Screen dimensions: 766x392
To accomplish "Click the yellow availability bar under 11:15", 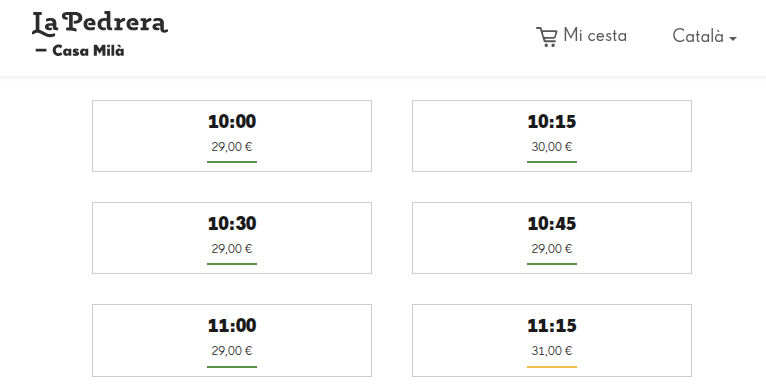I will [552, 367].
